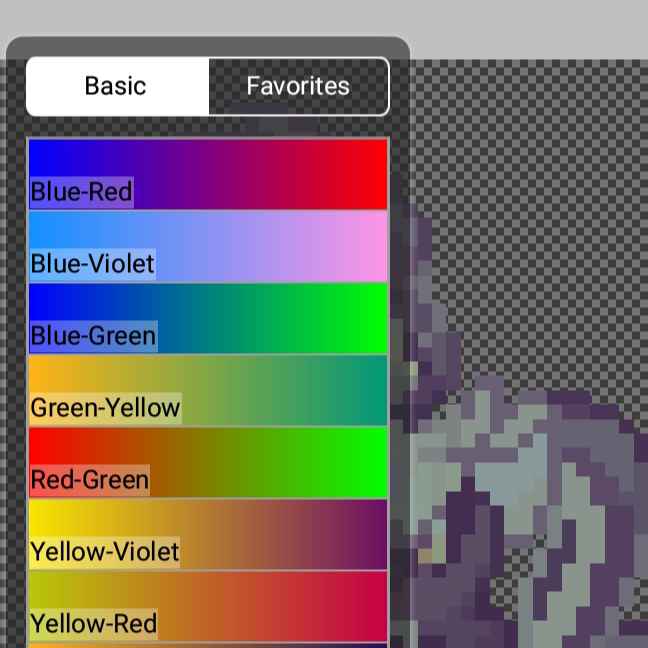This screenshot has height=648, width=648.
Task: Open the Favorites tab
Action: (298, 86)
